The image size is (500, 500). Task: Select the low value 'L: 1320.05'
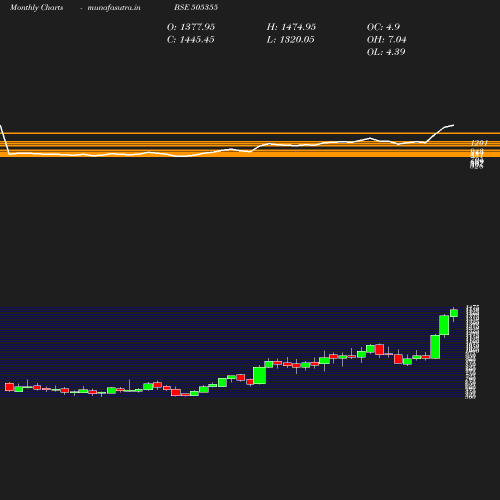pyautogui.click(x=290, y=40)
